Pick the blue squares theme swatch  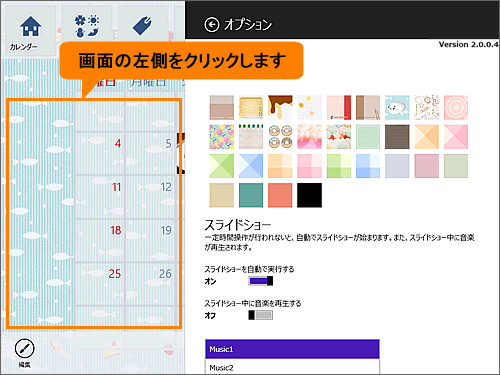[368, 166]
